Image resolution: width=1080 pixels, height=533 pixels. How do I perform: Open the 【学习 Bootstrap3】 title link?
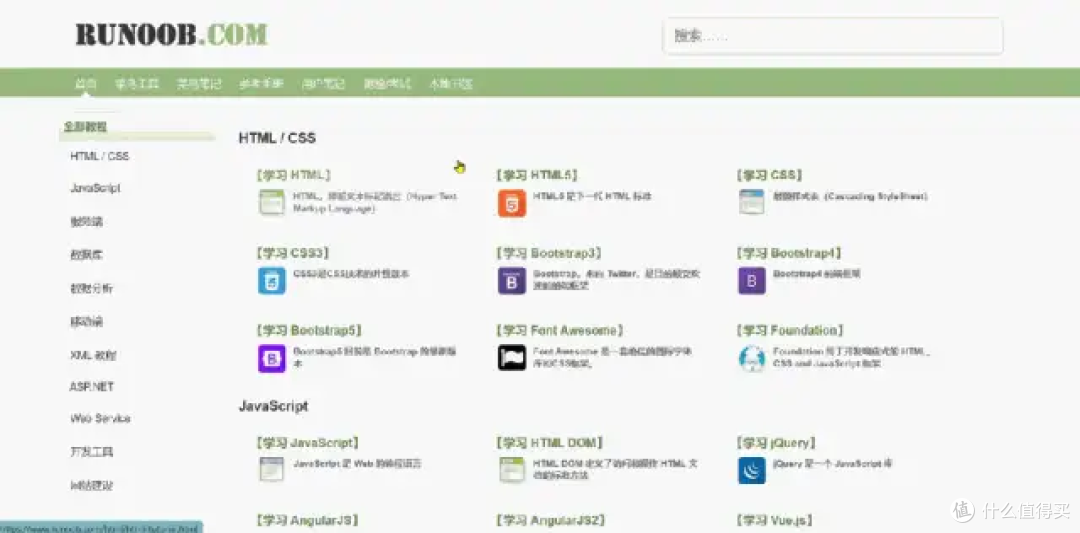click(x=549, y=253)
